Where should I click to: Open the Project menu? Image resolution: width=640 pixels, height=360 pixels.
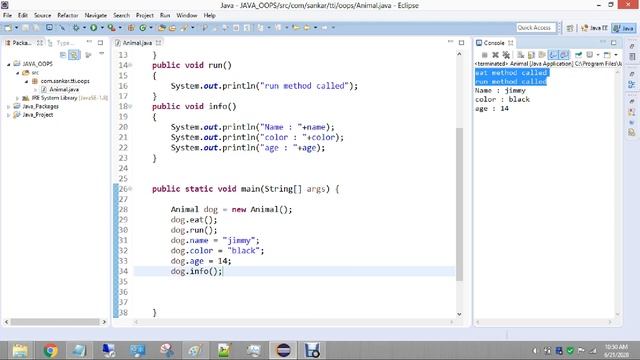tap(144, 16)
